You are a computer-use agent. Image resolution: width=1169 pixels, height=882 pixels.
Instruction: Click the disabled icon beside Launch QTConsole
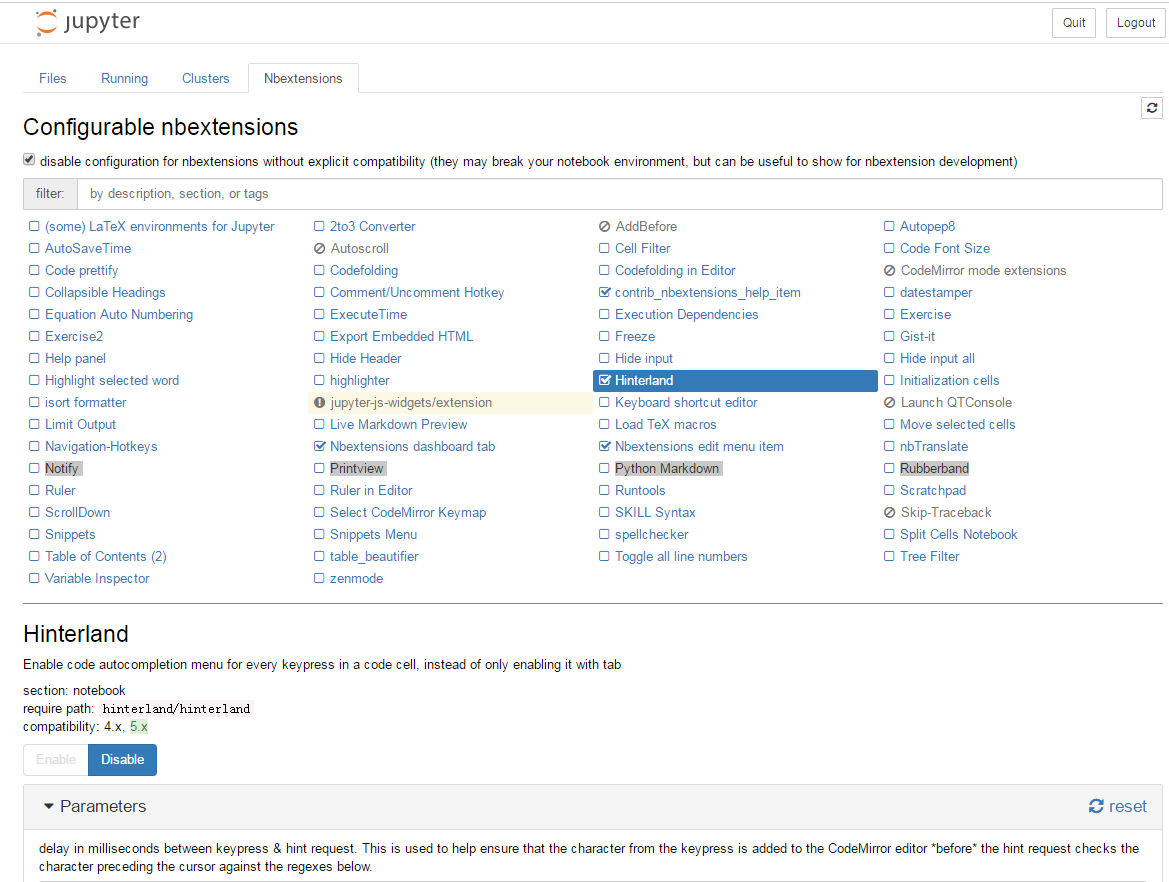point(889,403)
